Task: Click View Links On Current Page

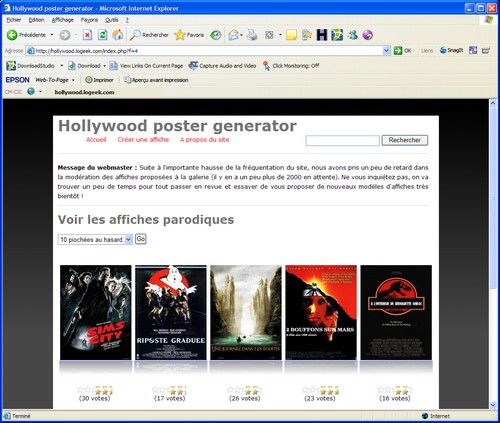Action: point(146,66)
